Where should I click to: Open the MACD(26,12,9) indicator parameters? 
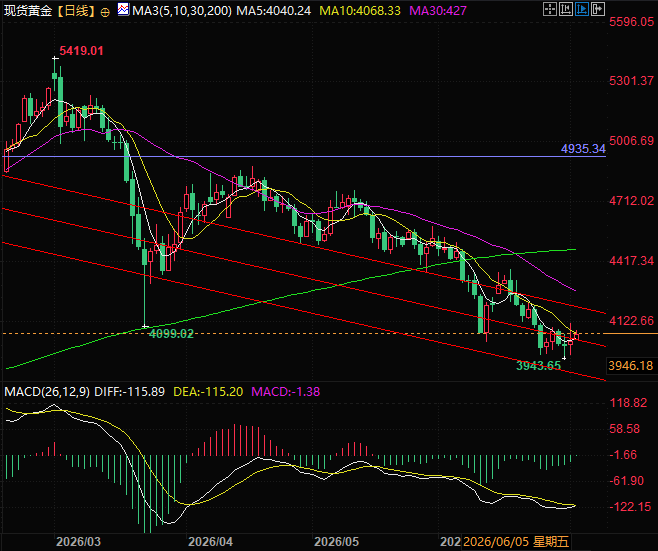click(47, 392)
